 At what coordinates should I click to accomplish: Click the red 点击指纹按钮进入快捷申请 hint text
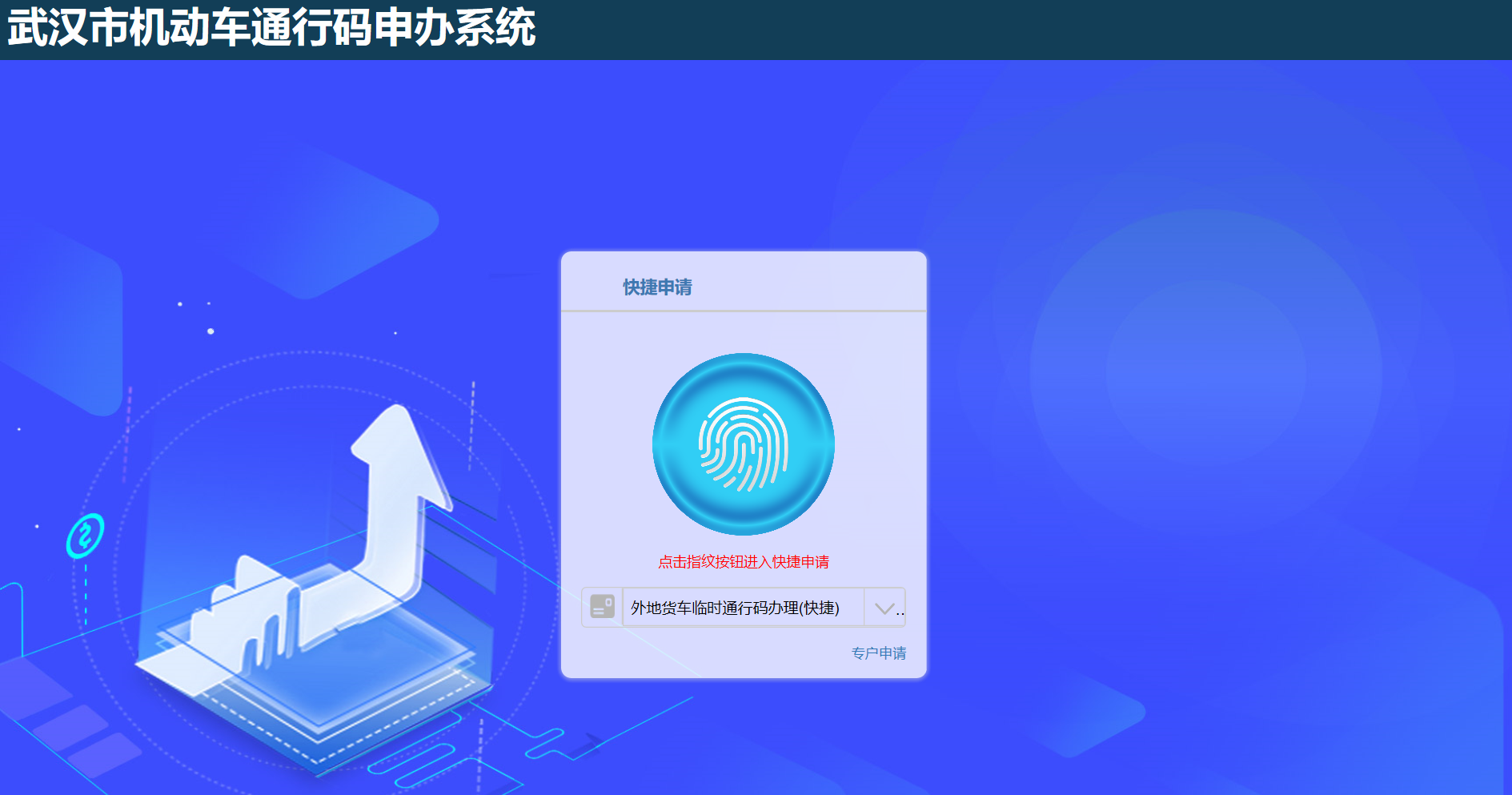click(x=744, y=562)
